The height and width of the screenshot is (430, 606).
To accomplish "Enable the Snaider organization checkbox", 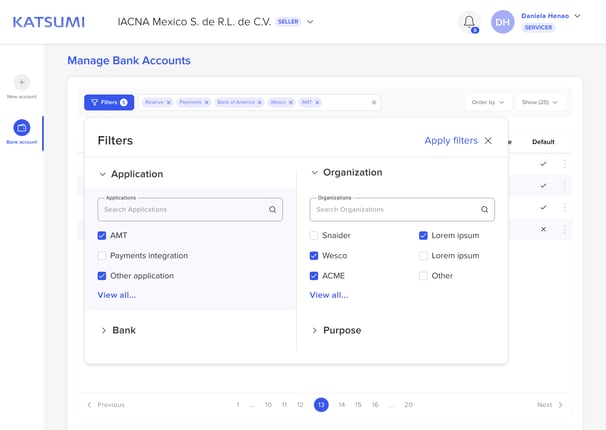I will [314, 235].
